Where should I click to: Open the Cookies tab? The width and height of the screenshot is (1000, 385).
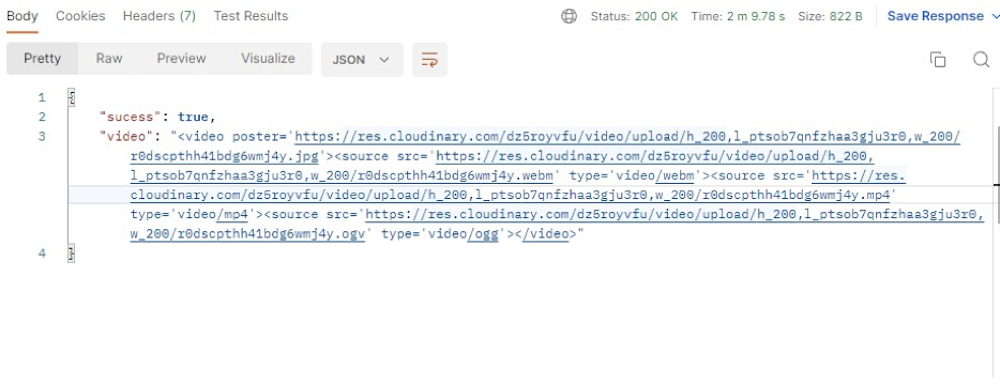[x=80, y=16]
